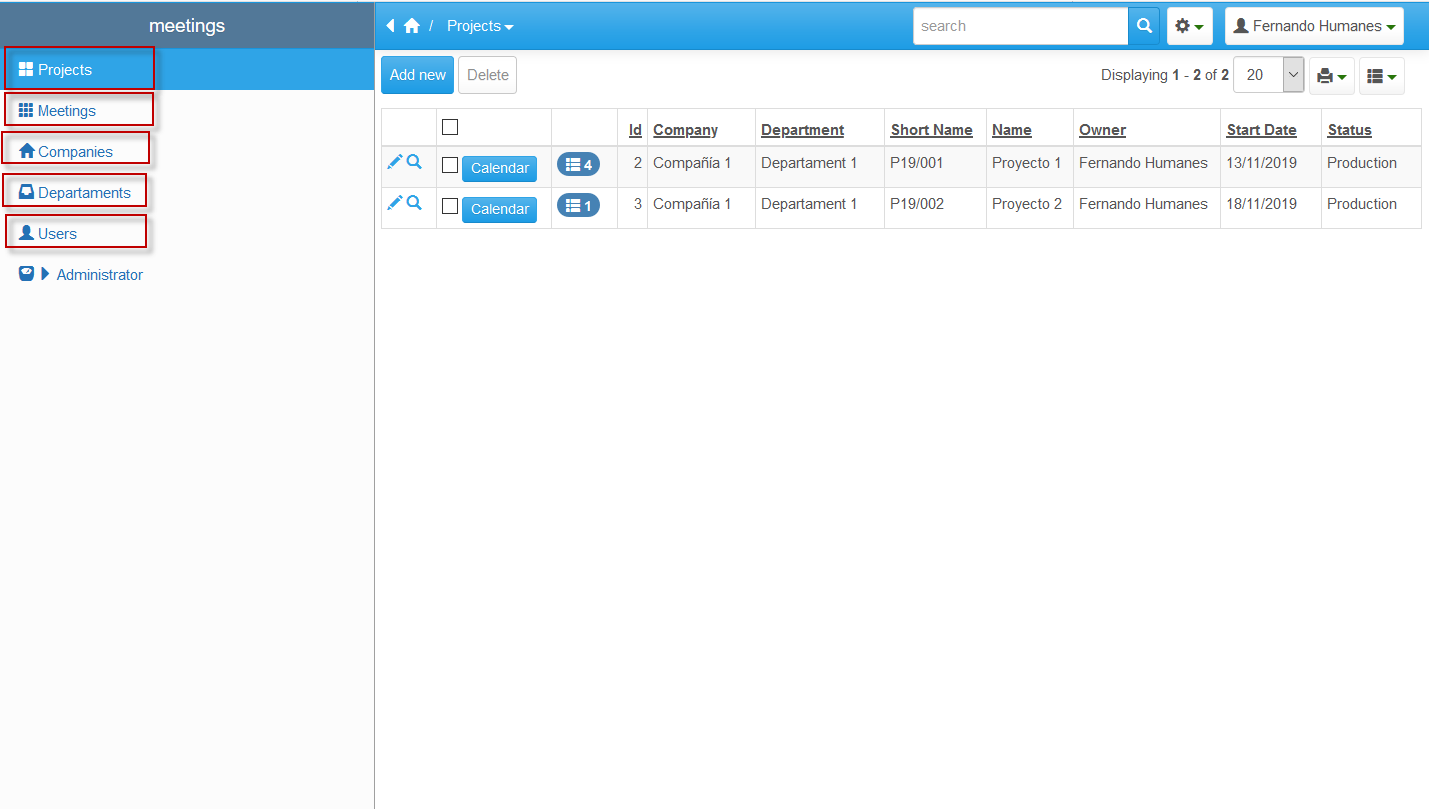
Task: Click the Delete button
Action: point(488,75)
